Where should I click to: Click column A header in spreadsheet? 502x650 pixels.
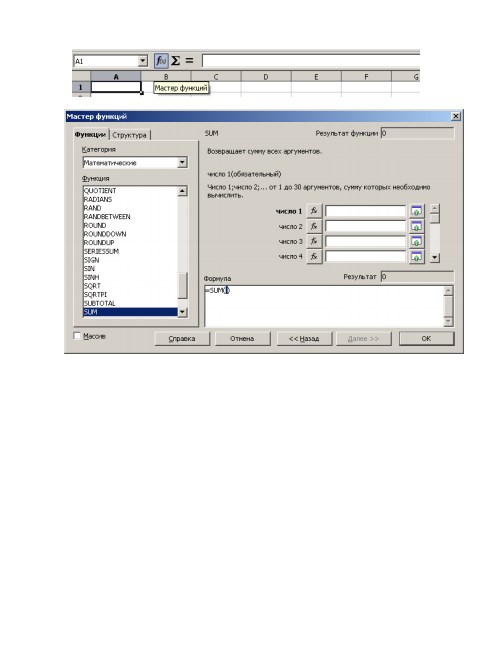(116, 77)
